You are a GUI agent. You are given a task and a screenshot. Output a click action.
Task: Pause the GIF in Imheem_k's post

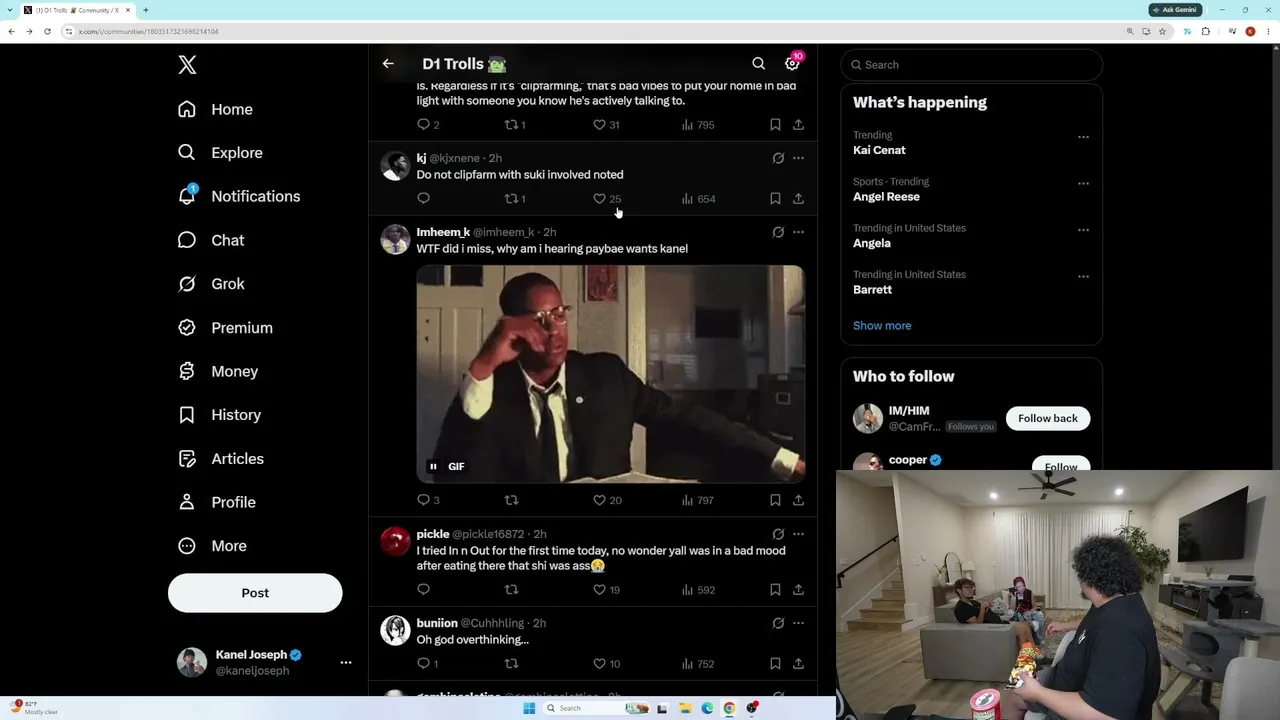click(x=433, y=466)
